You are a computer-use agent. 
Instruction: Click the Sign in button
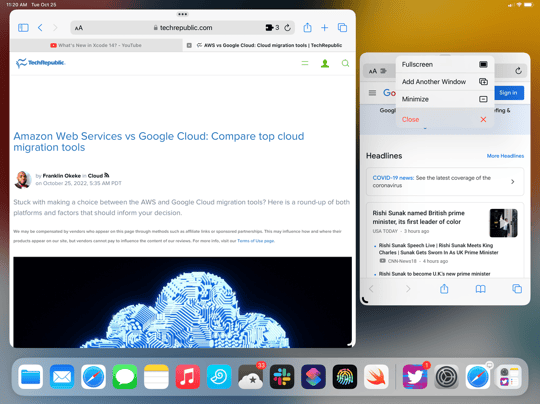coord(508,93)
